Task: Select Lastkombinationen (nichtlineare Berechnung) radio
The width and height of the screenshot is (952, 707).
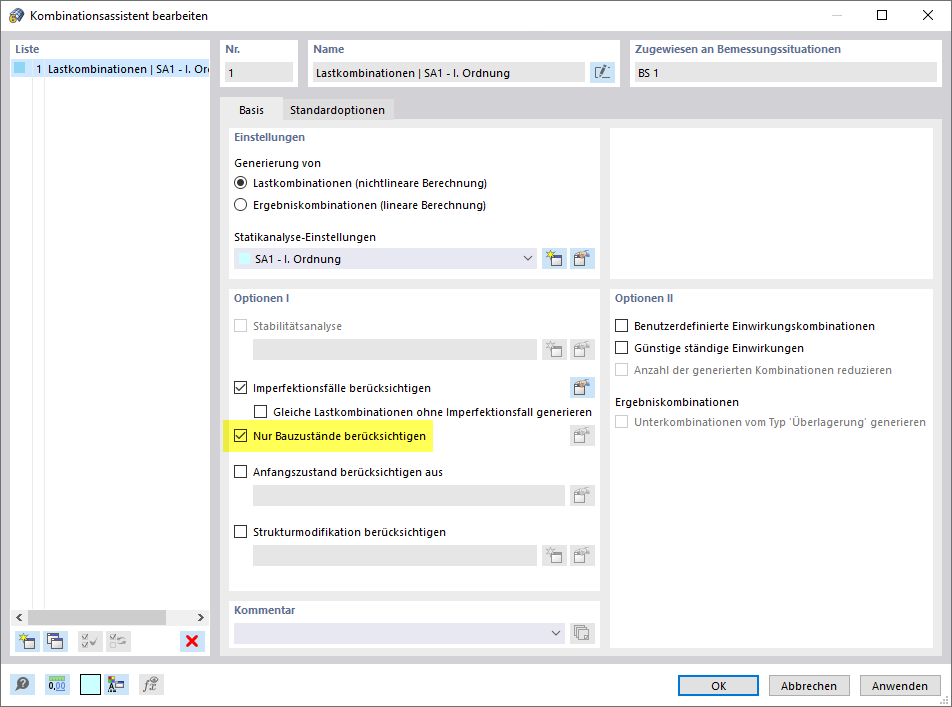Action: (x=240, y=183)
